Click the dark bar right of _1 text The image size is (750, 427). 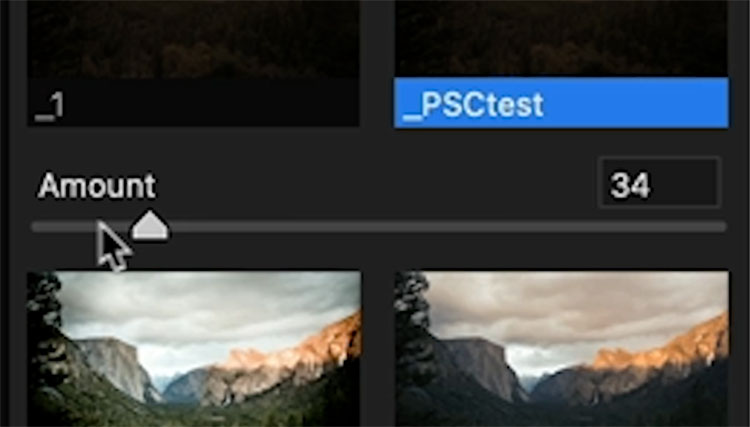(x=212, y=103)
